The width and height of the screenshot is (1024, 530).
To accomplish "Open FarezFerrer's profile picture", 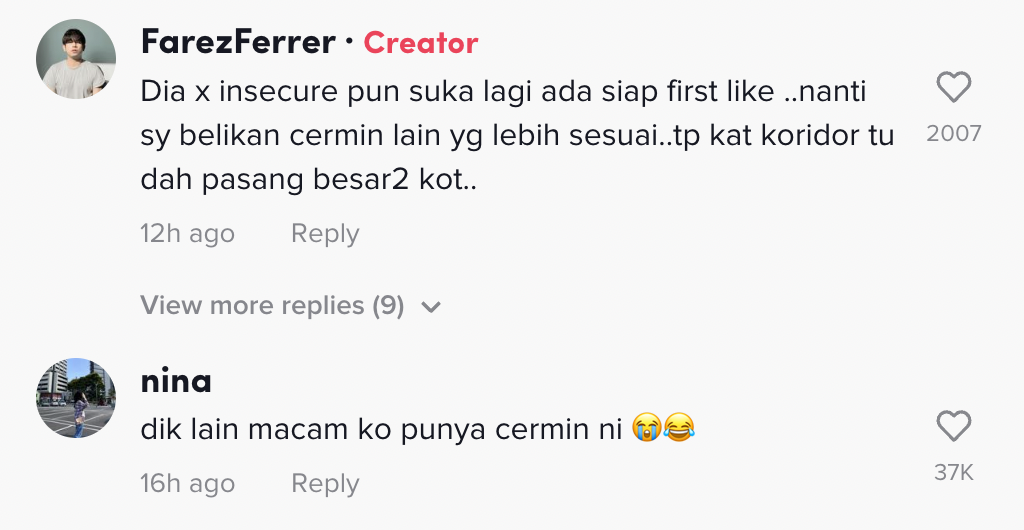I will point(76,59).
